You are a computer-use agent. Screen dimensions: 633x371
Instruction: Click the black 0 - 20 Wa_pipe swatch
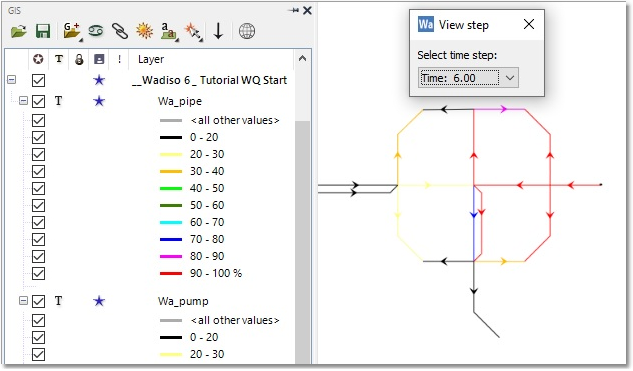tap(171, 137)
